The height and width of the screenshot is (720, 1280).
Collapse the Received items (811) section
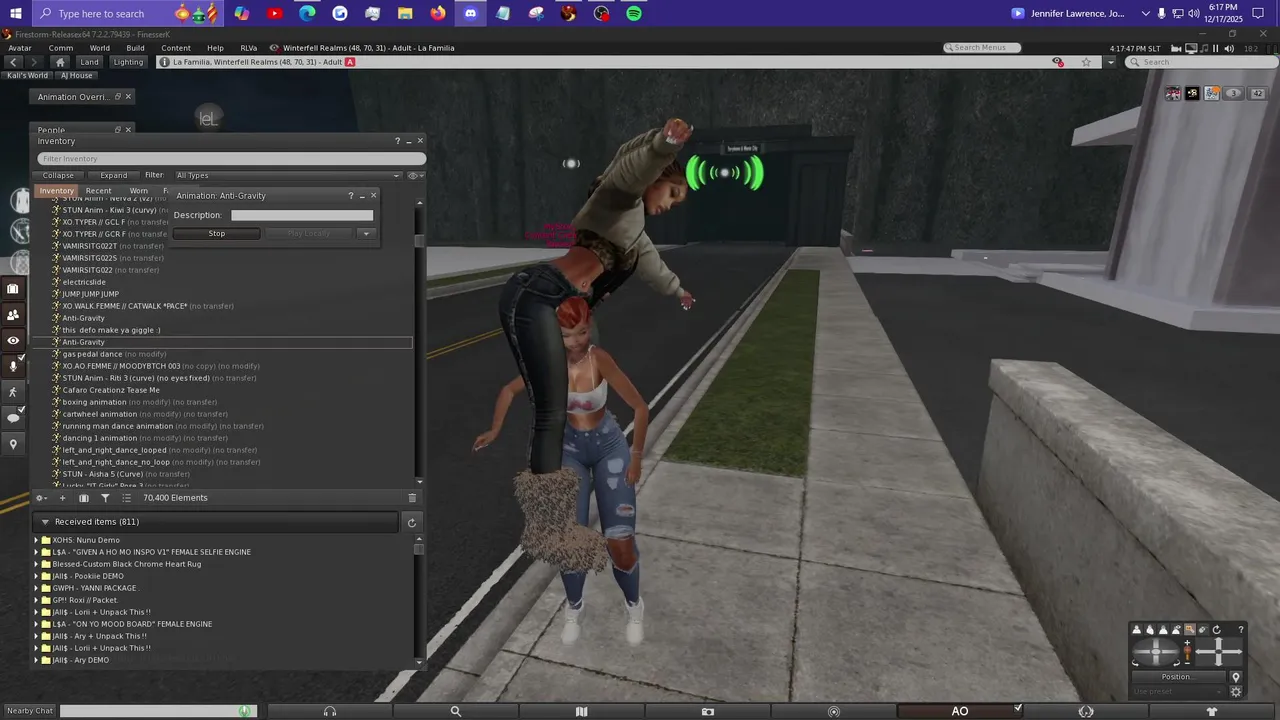(45, 522)
